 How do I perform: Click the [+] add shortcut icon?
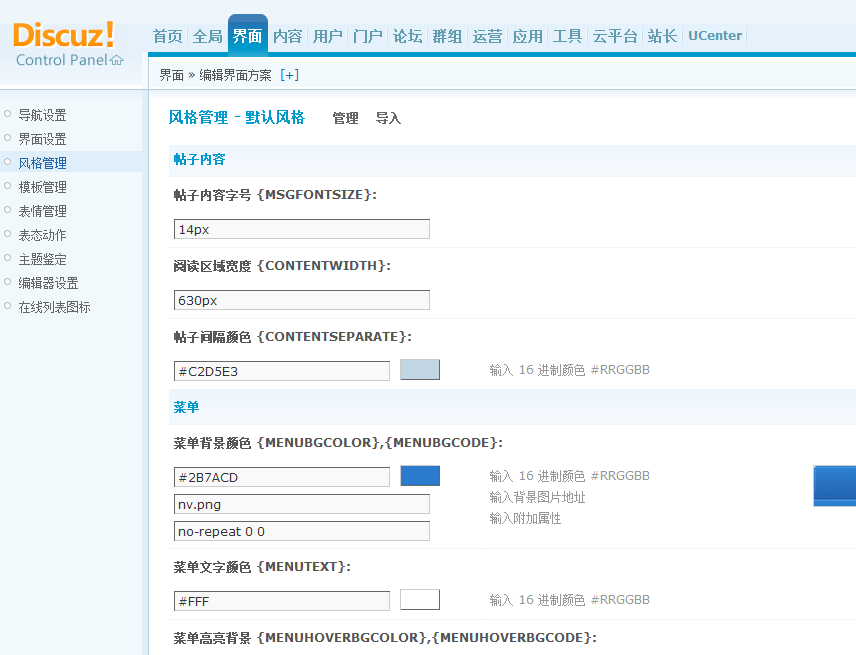pyautogui.click(x=290, y=75)
